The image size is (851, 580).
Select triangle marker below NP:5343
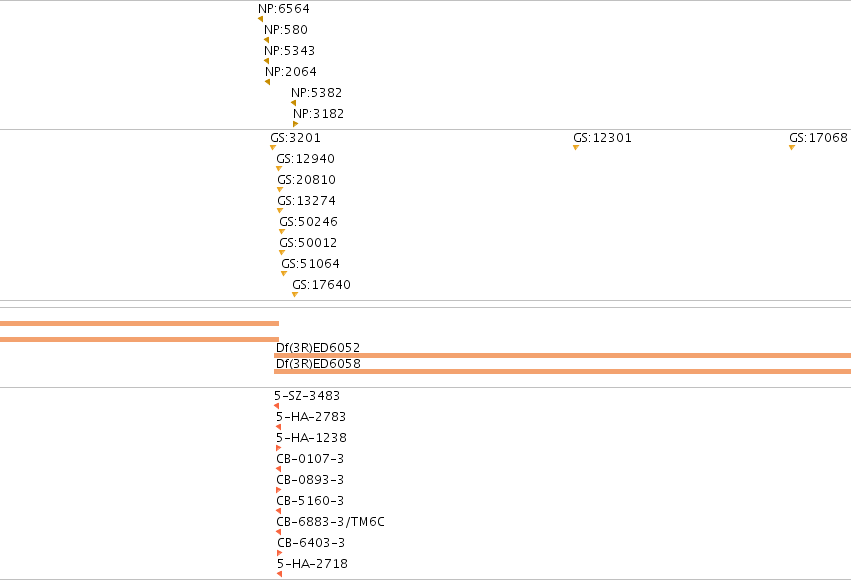[x=266, y=61]
